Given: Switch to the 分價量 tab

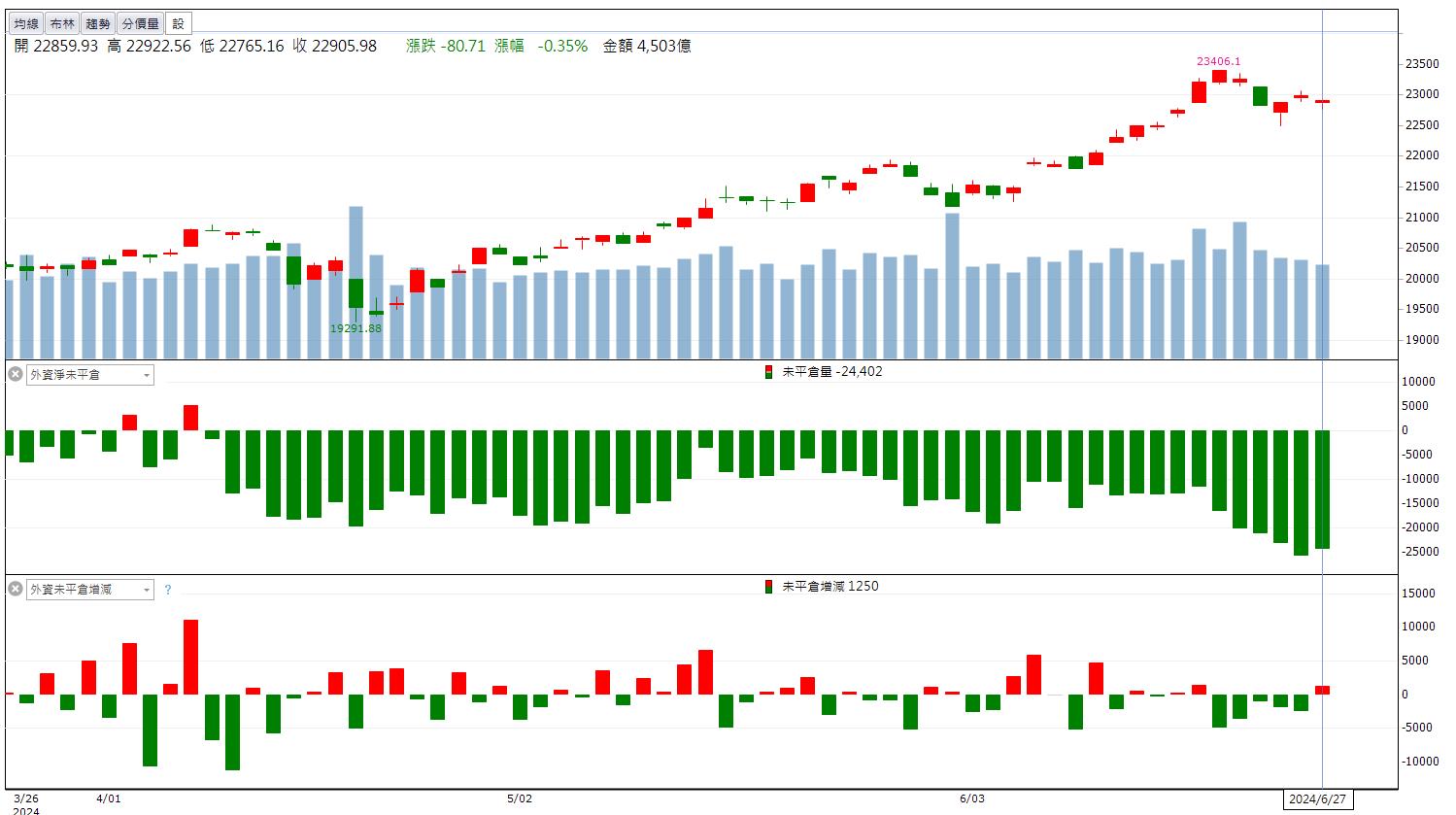Looking at the screenshot, I should pyautogui.click(x=140, y=23).
